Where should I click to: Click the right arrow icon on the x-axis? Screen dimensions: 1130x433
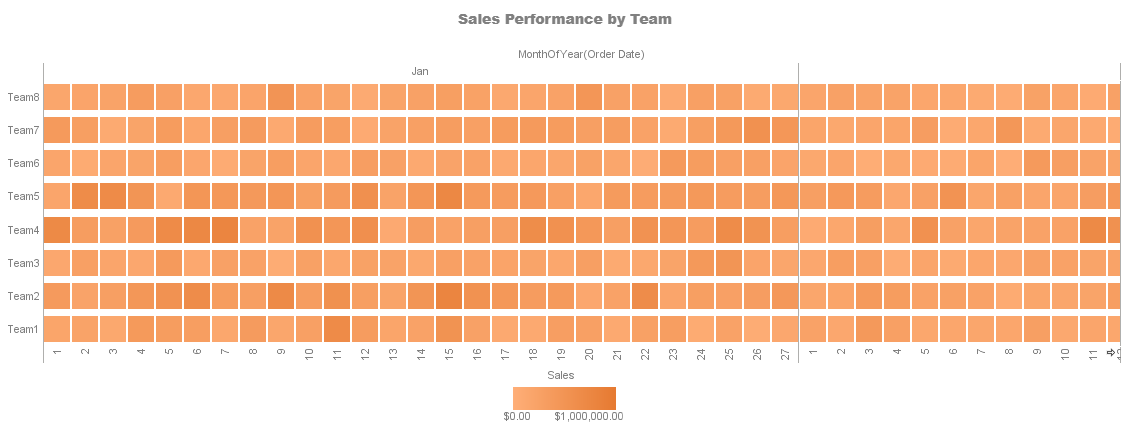pos(1111,352)
